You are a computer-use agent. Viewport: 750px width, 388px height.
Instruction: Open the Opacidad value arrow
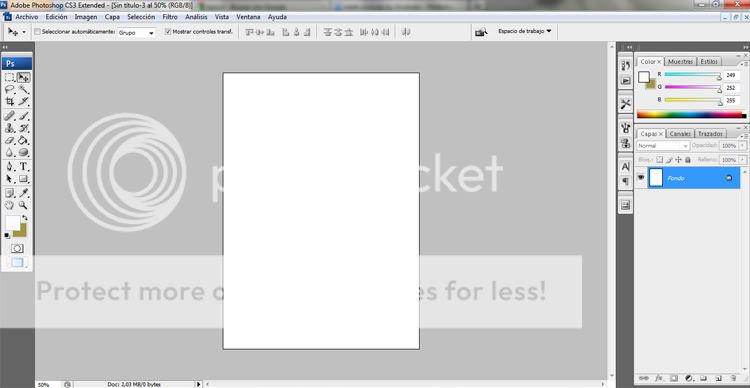(743, 145)
